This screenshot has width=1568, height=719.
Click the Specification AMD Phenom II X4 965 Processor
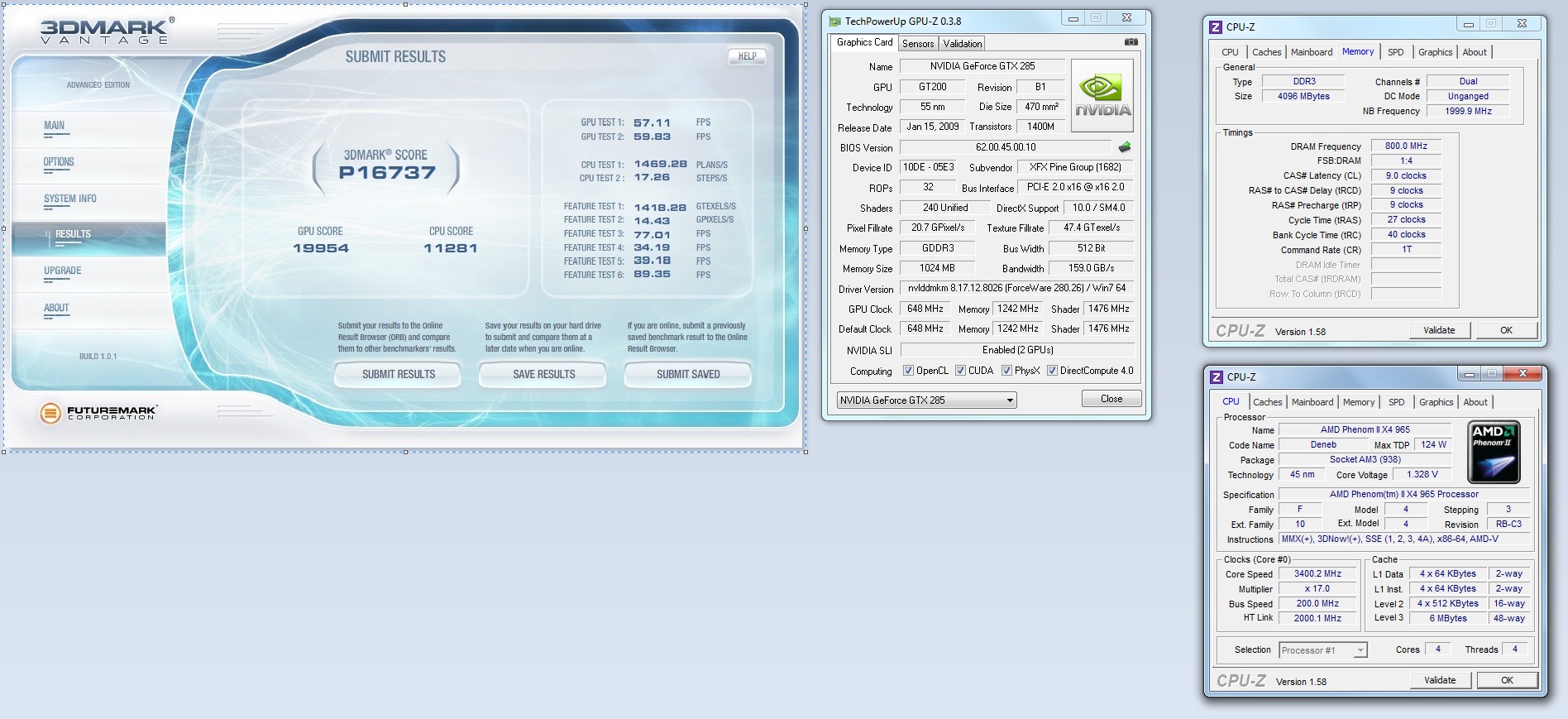1403,494
